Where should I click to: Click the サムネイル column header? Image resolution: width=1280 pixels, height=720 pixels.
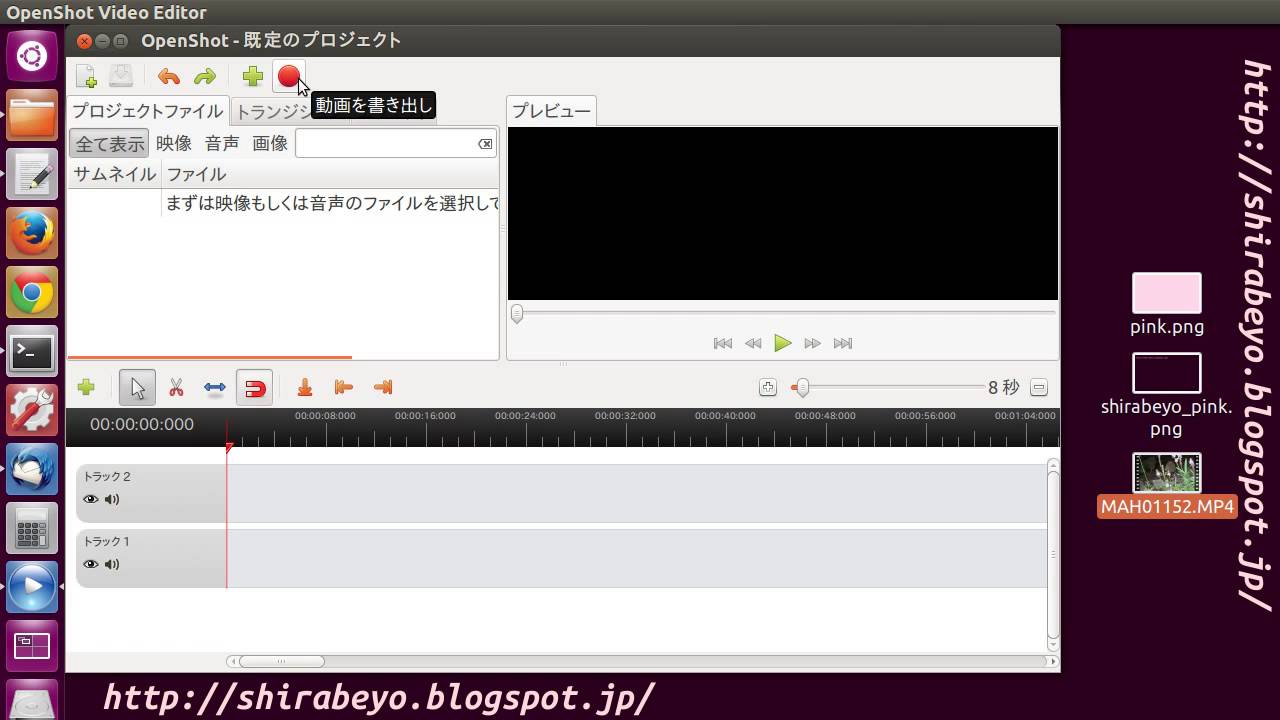pos(114,174)
